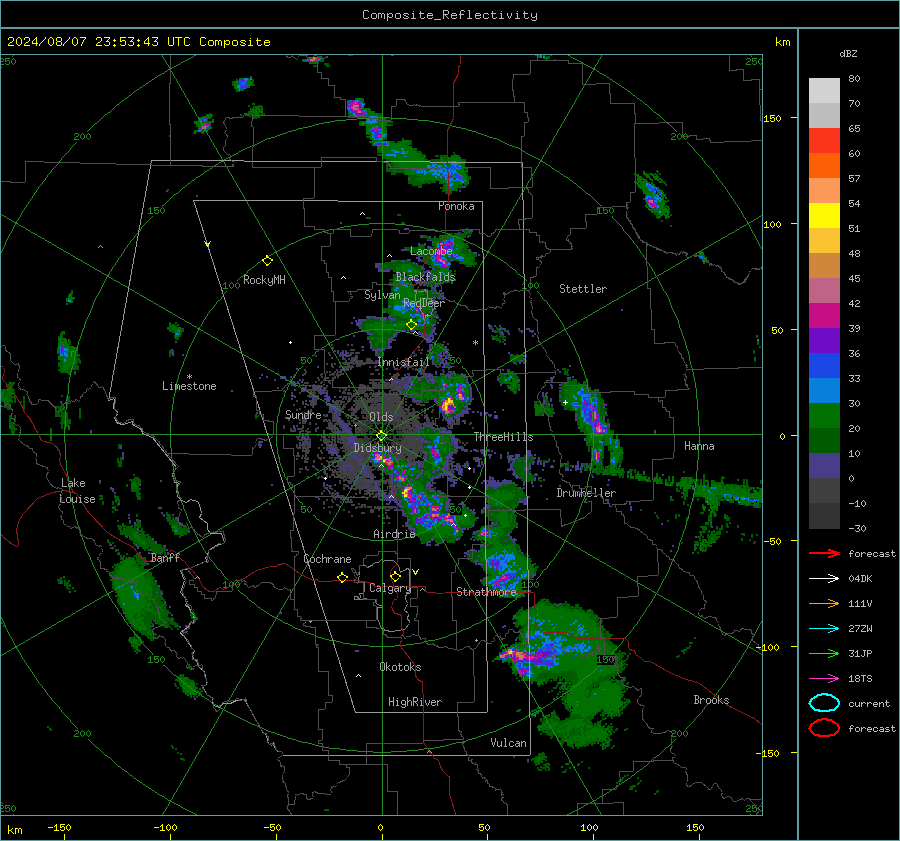Click the green 20 dBZ color swatch
Viewport: 900px width, 841px height.
coord(824,415)
